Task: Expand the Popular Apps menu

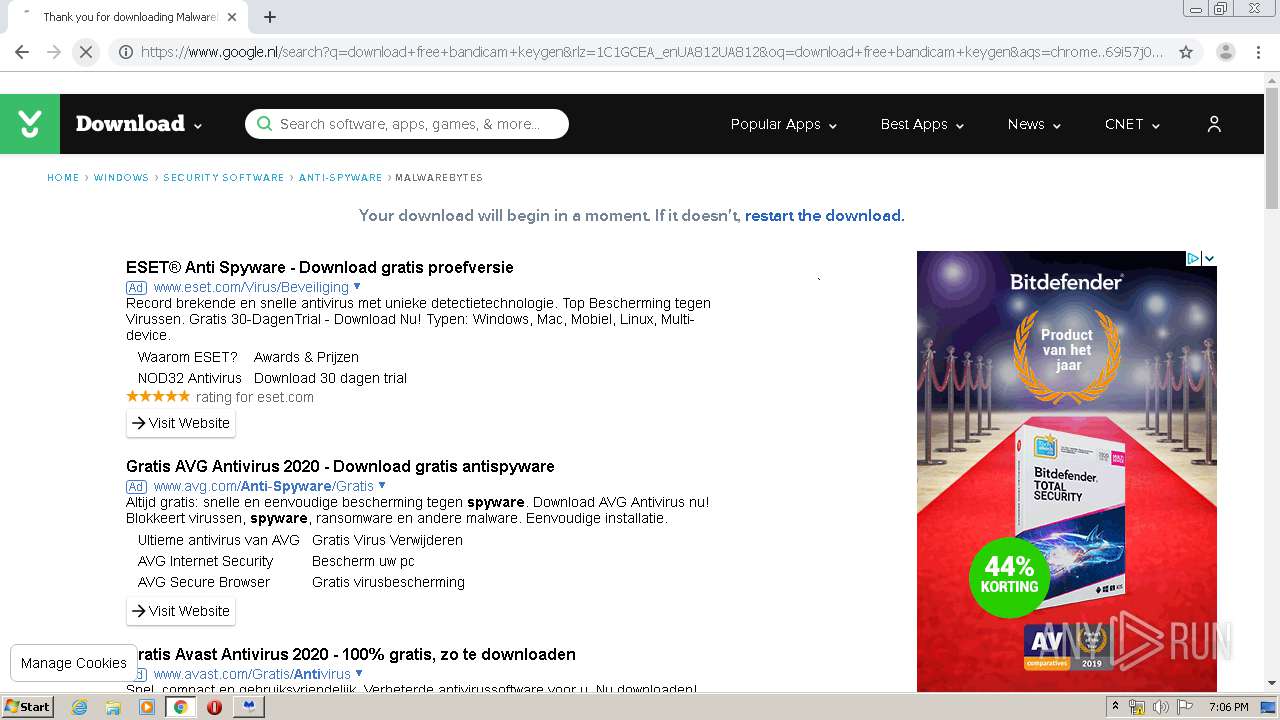Action: (x=784, y=124)
